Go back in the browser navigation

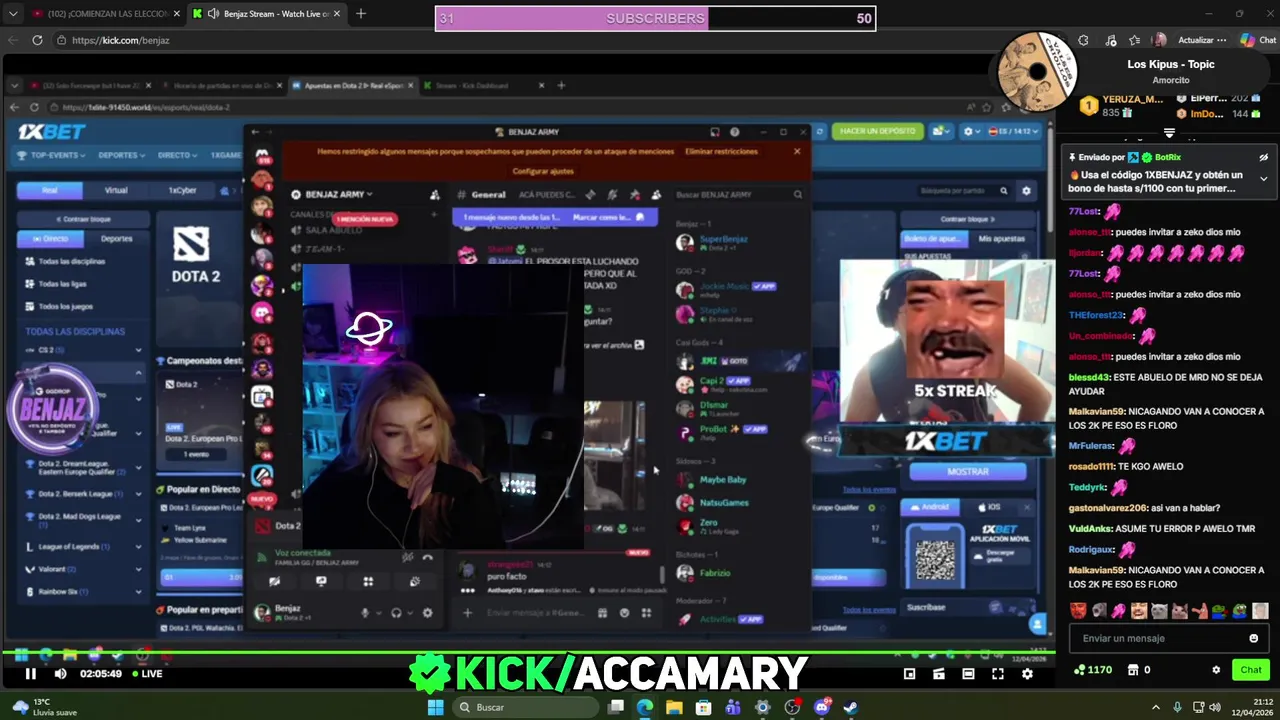tap(13, 40)
